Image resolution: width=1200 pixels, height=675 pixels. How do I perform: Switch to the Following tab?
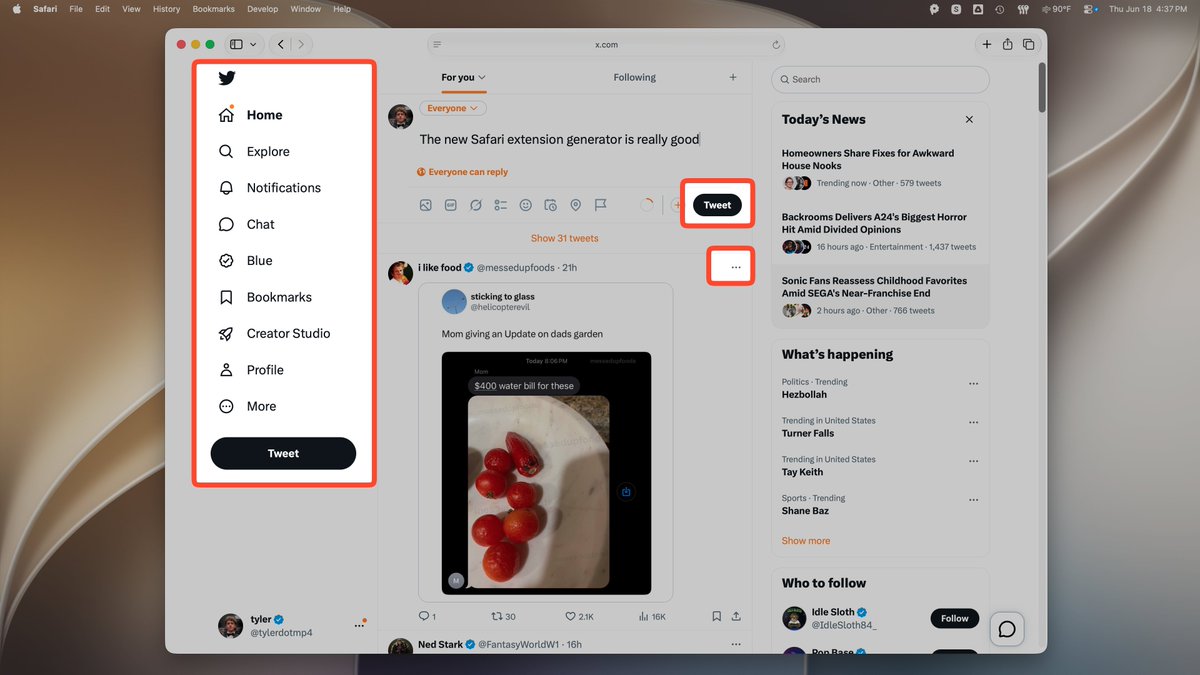[x=634, y=77]
